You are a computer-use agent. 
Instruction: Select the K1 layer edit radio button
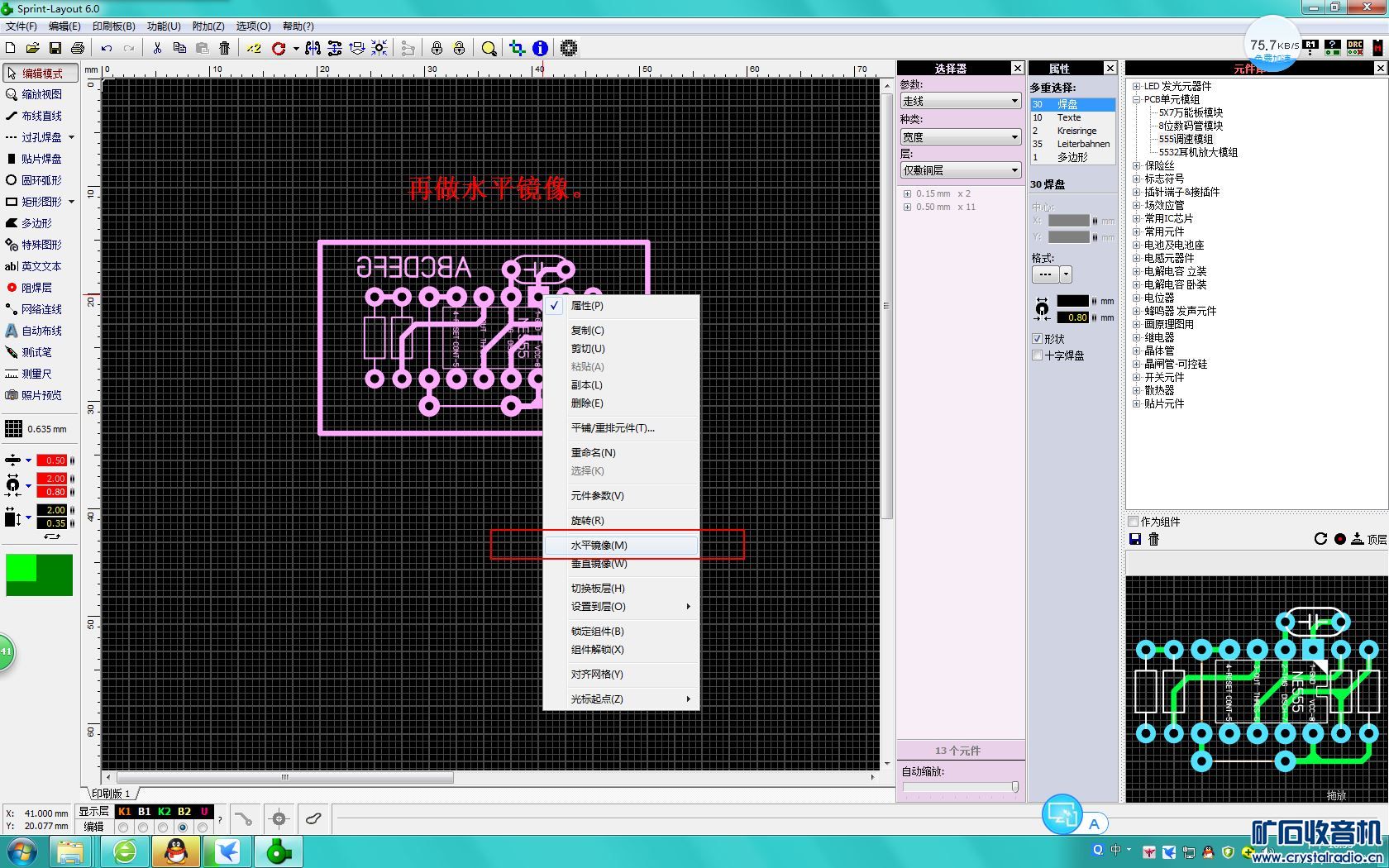click(123, 827)
